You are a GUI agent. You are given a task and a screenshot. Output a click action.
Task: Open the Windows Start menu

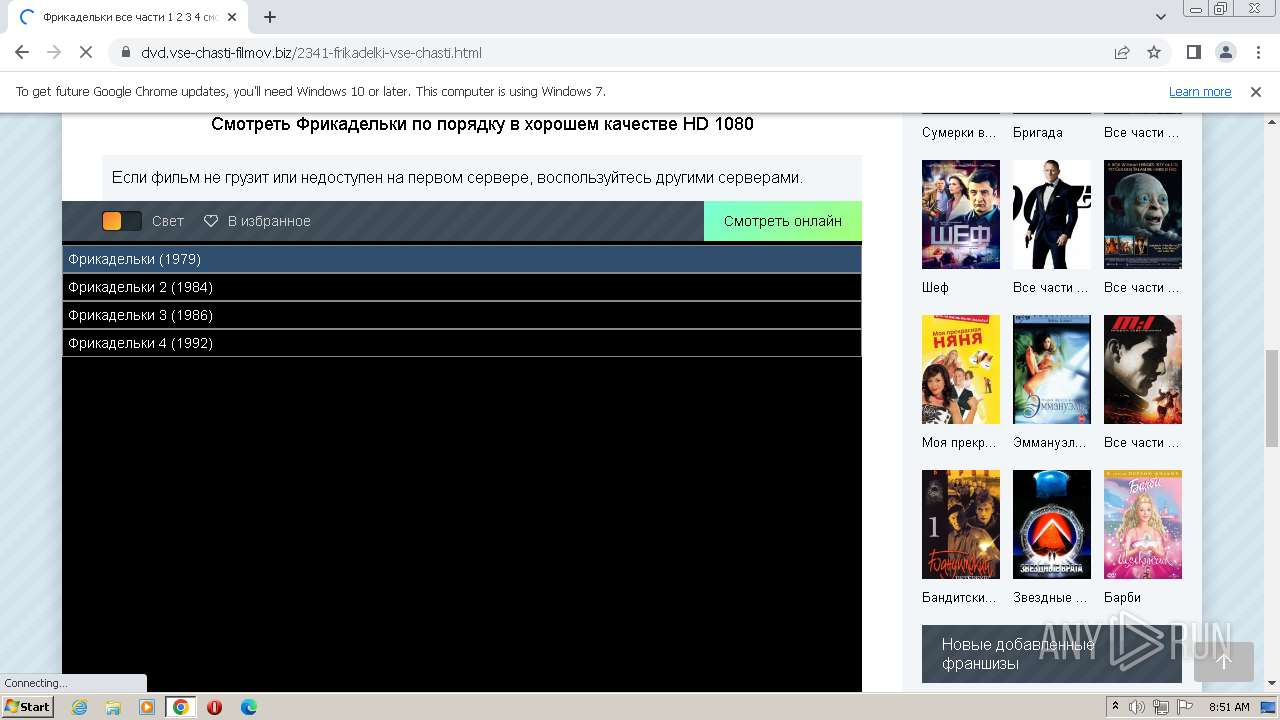click(x=28, y=707)
